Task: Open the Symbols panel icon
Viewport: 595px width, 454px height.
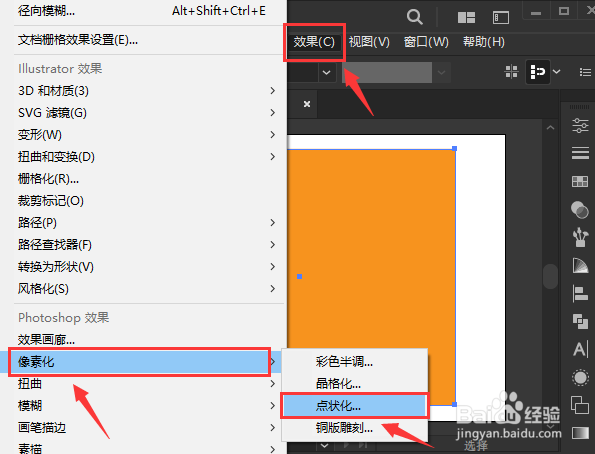Action: coord(580,237)
